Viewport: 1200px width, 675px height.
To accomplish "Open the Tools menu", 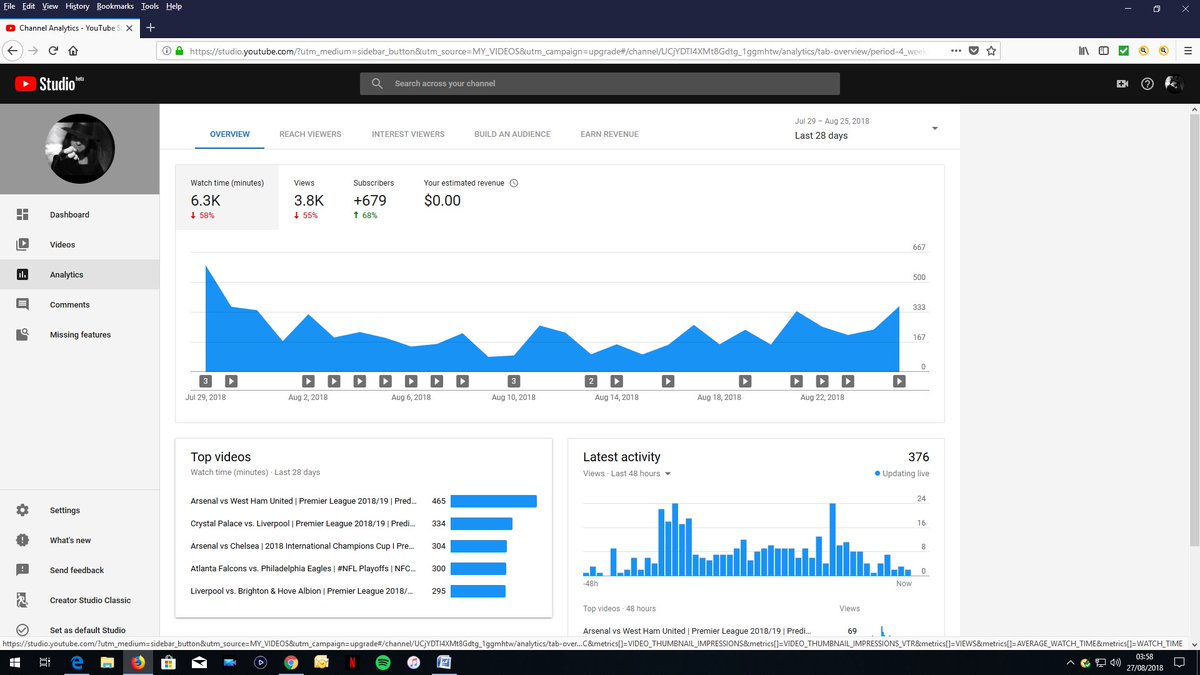I will pyautogui.click(x=150, y=6).
